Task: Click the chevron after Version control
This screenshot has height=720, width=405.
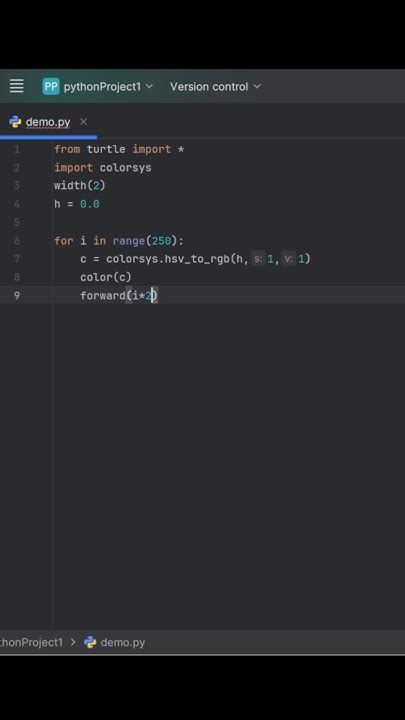Action: (x=257, y=86)
